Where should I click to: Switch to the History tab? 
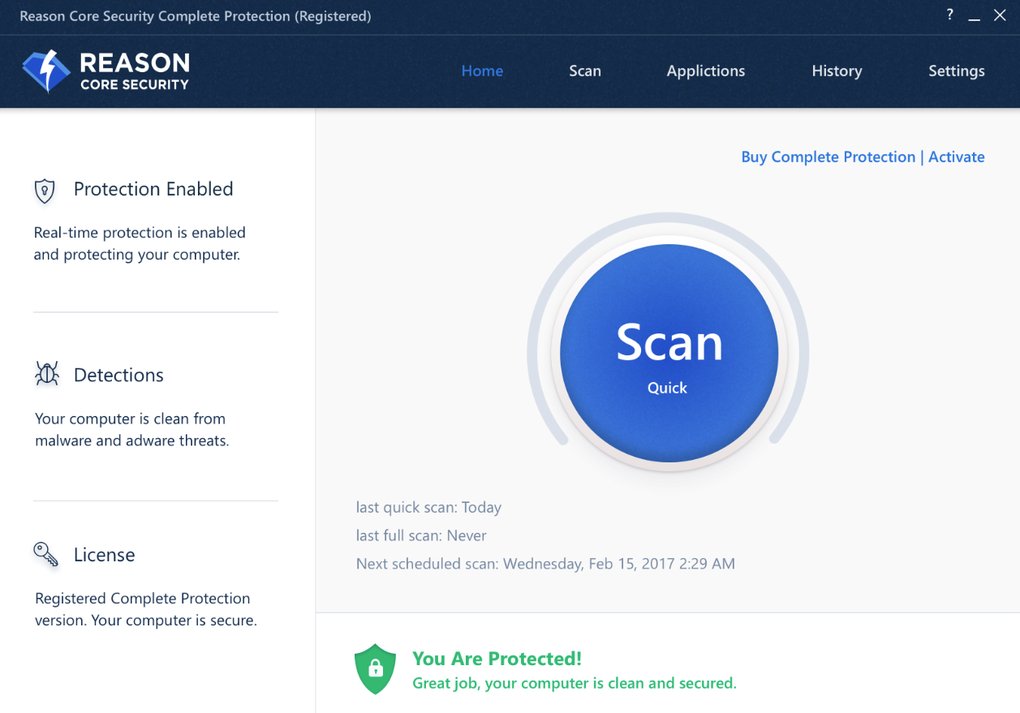837,71
